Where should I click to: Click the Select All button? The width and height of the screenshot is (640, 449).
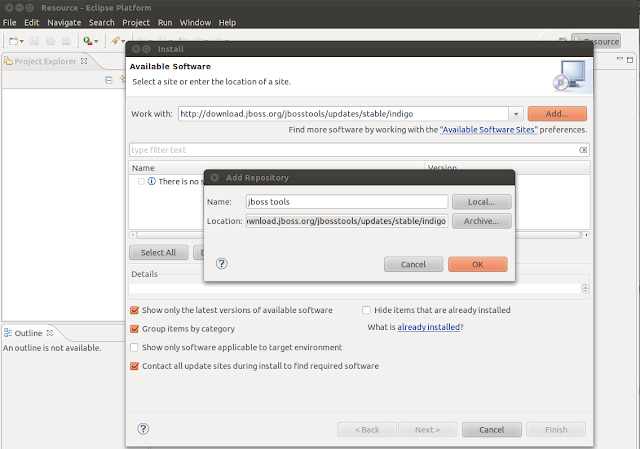click(158, 252)
